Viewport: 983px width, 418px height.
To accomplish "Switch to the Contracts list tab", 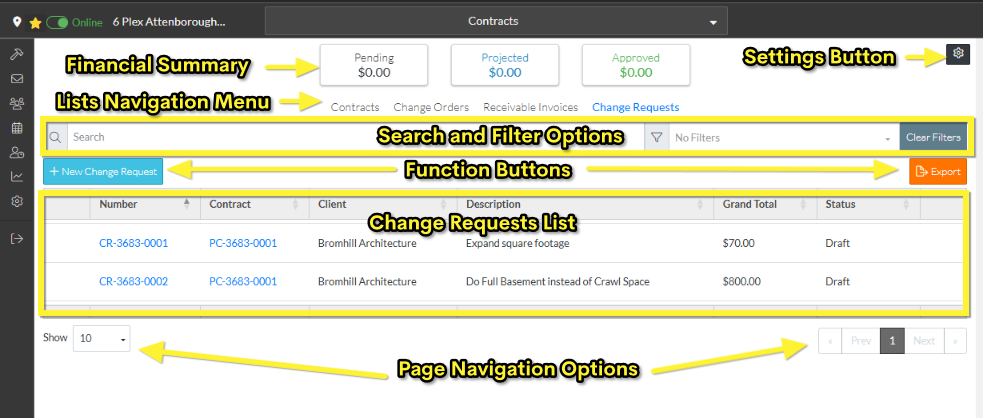I will click(355, 107).
